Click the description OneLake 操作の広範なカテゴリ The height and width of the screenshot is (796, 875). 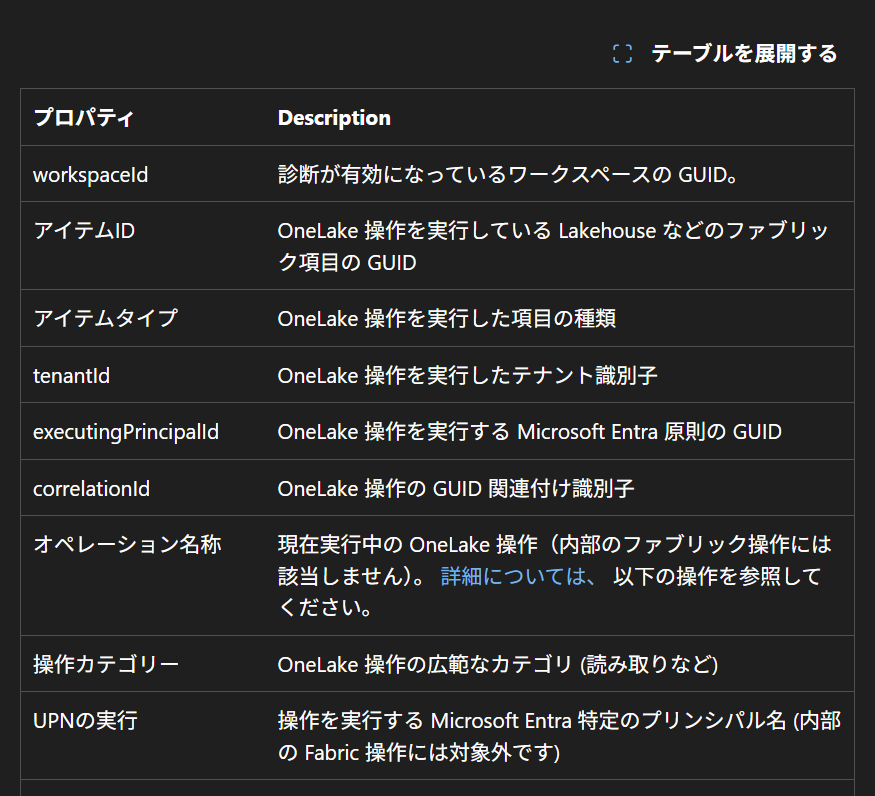point(498,664)
